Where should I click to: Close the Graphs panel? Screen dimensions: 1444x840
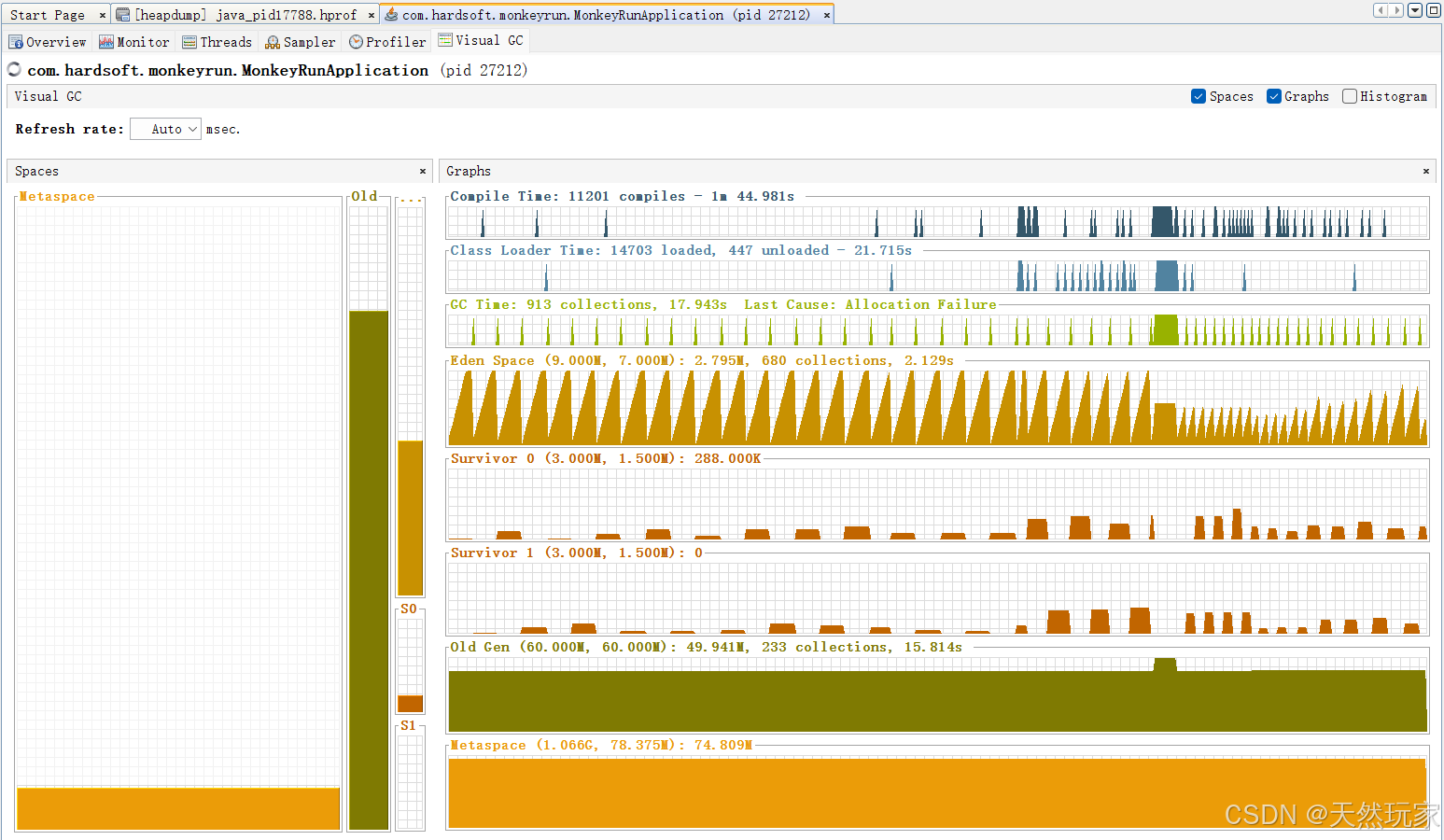[1426, 172]
